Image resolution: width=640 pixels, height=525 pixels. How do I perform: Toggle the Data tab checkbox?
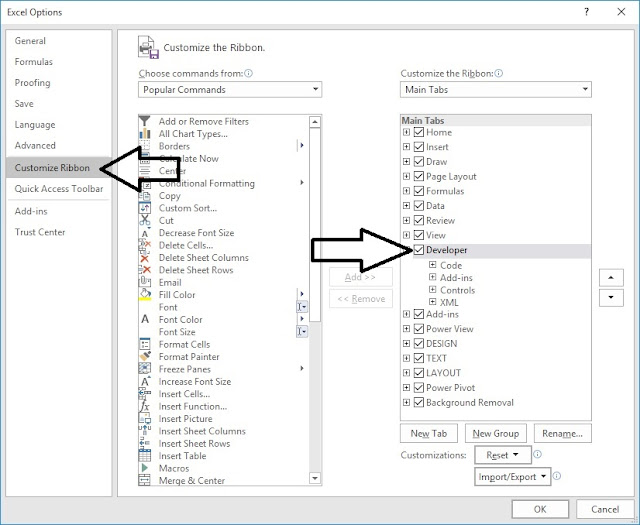[x=419, y=206]
